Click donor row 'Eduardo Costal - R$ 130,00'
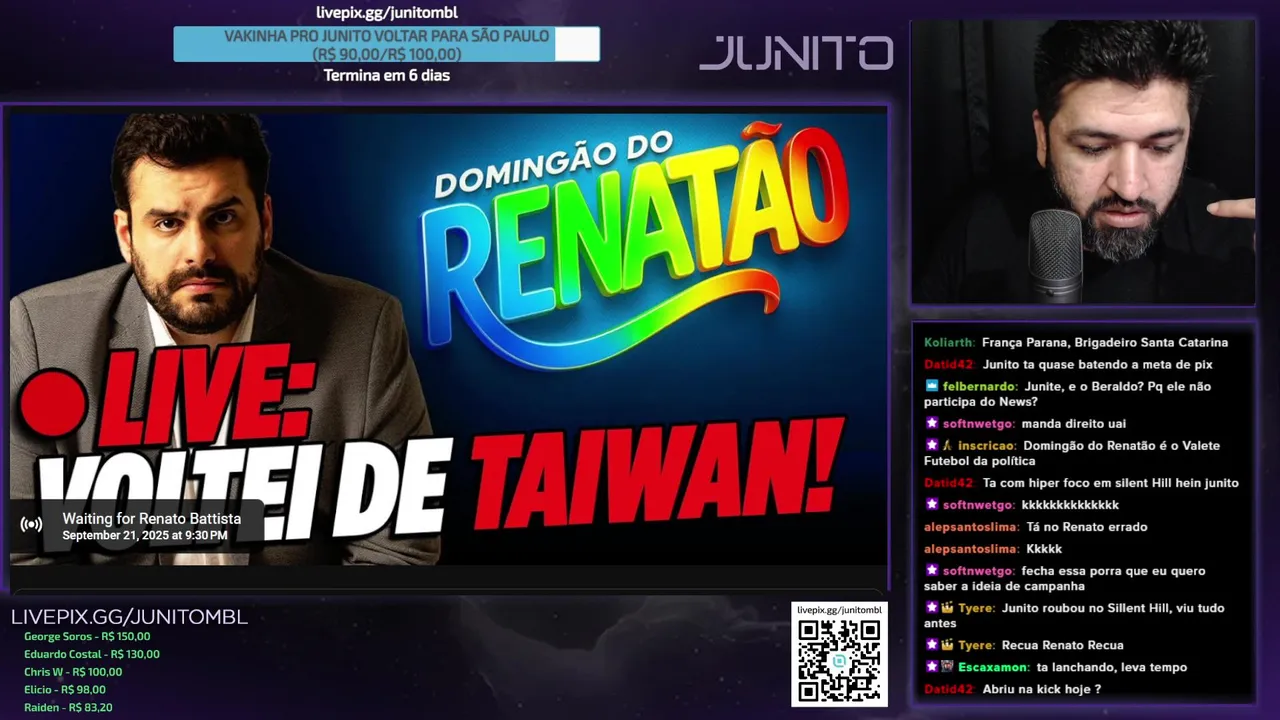Image resolution: width=1280 pixels, height=720 pixels. click(x=92, y=654)
